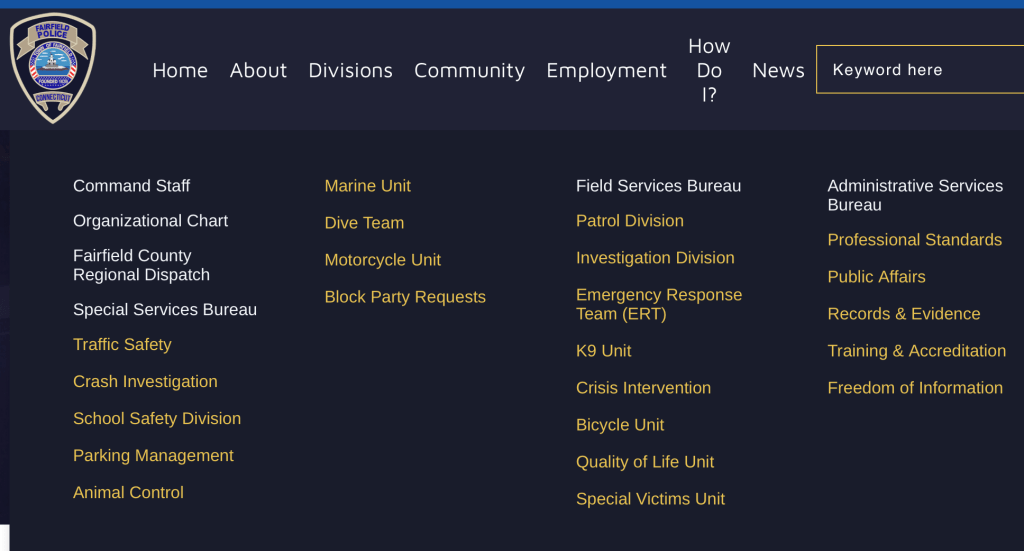Image resolution: width=1024 pixels, height=551 pixels.
Task: Select Traffic Safety under Special Services
Action: [122, 345]
